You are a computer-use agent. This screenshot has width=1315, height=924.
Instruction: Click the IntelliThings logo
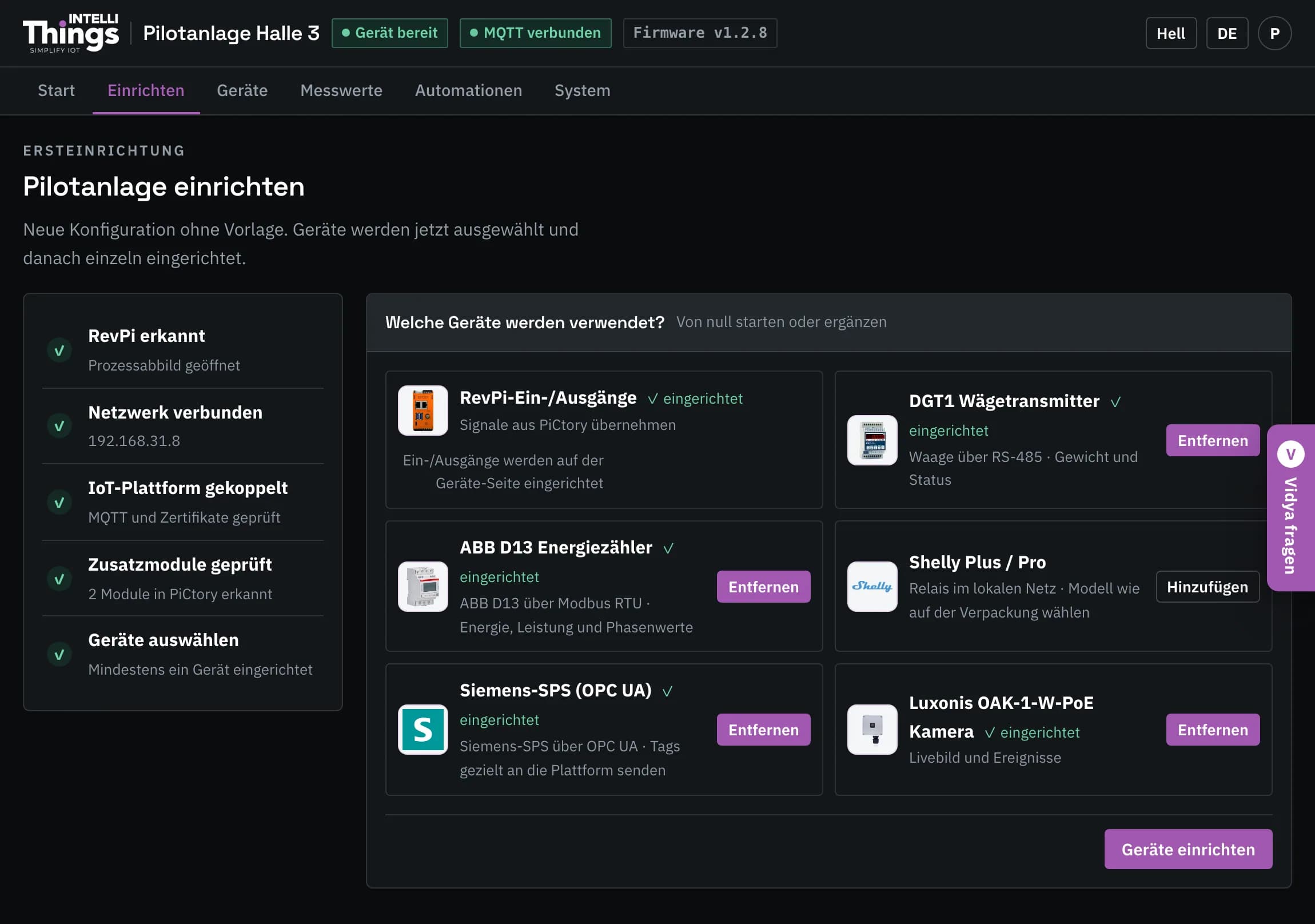pos(71,33)
